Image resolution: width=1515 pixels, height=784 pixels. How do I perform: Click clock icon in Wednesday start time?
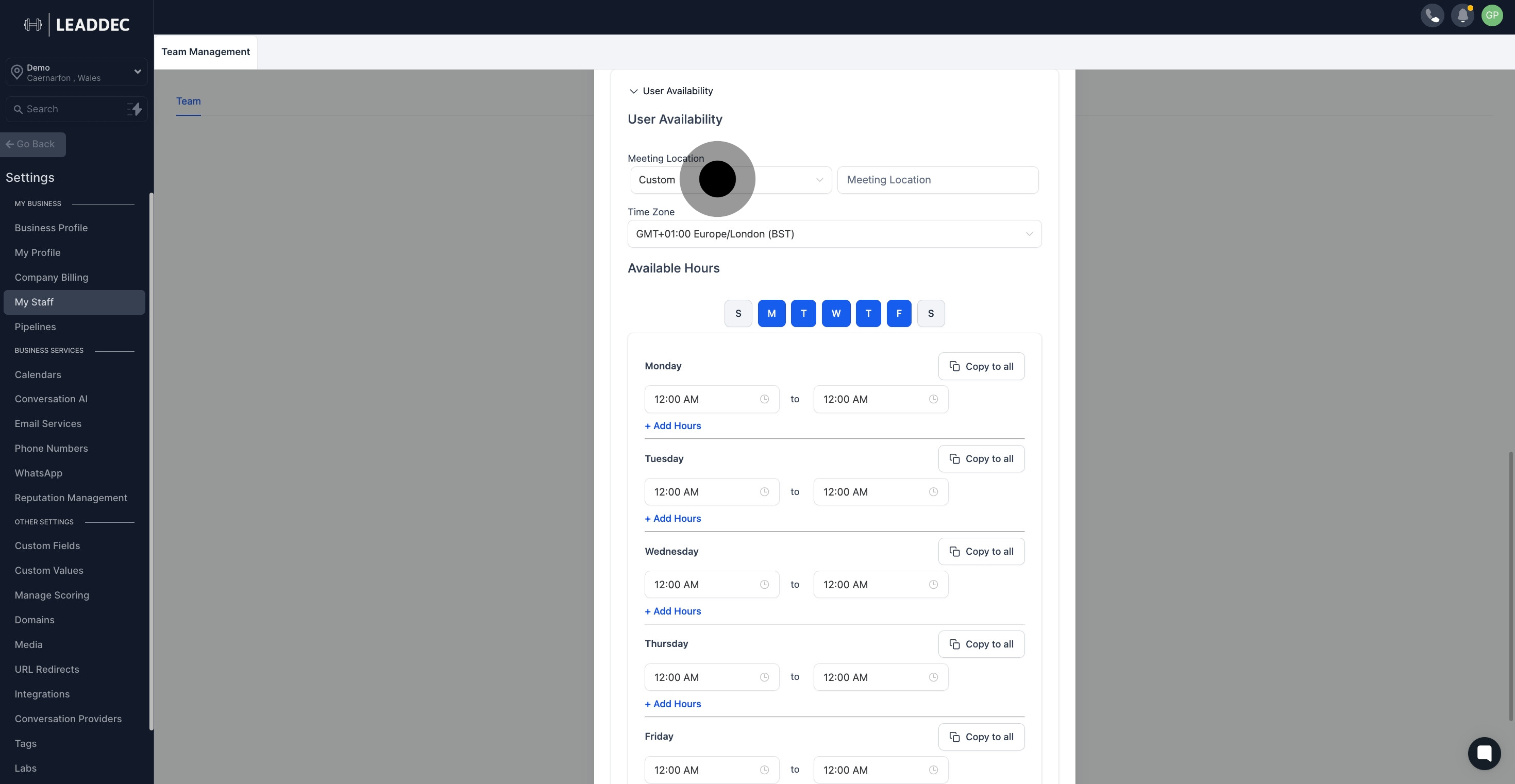click(764, 585)
